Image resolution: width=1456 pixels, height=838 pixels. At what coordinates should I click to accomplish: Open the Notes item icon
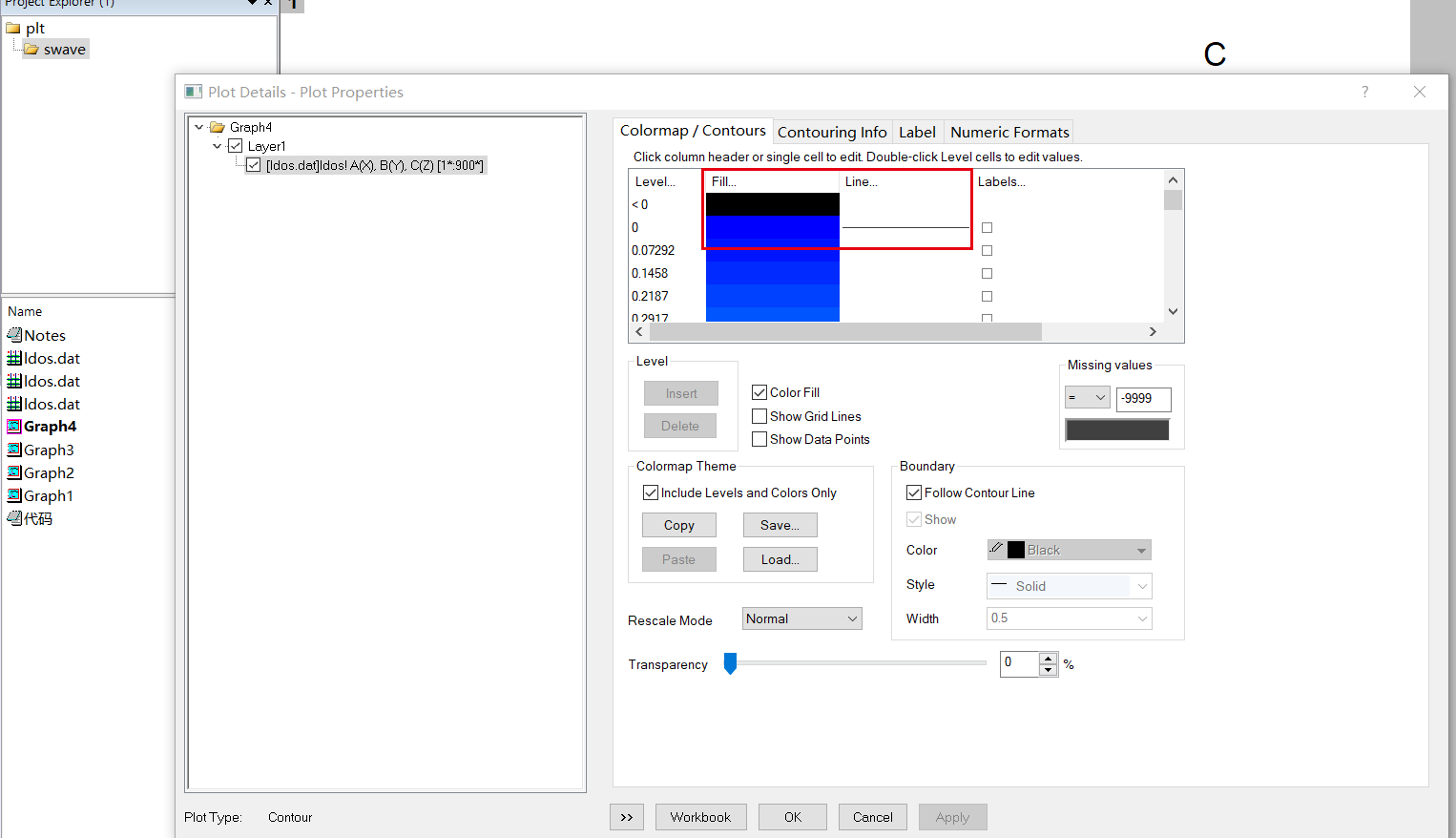(x=14, y=335)
